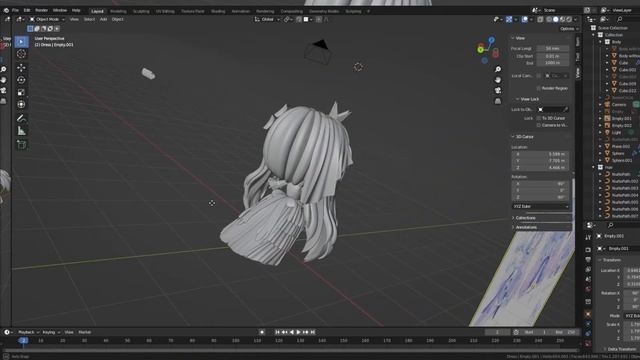This screenshot has width=640, height=360.
Task: Open the Blender logo menu
Action: (x=6, y=10)
